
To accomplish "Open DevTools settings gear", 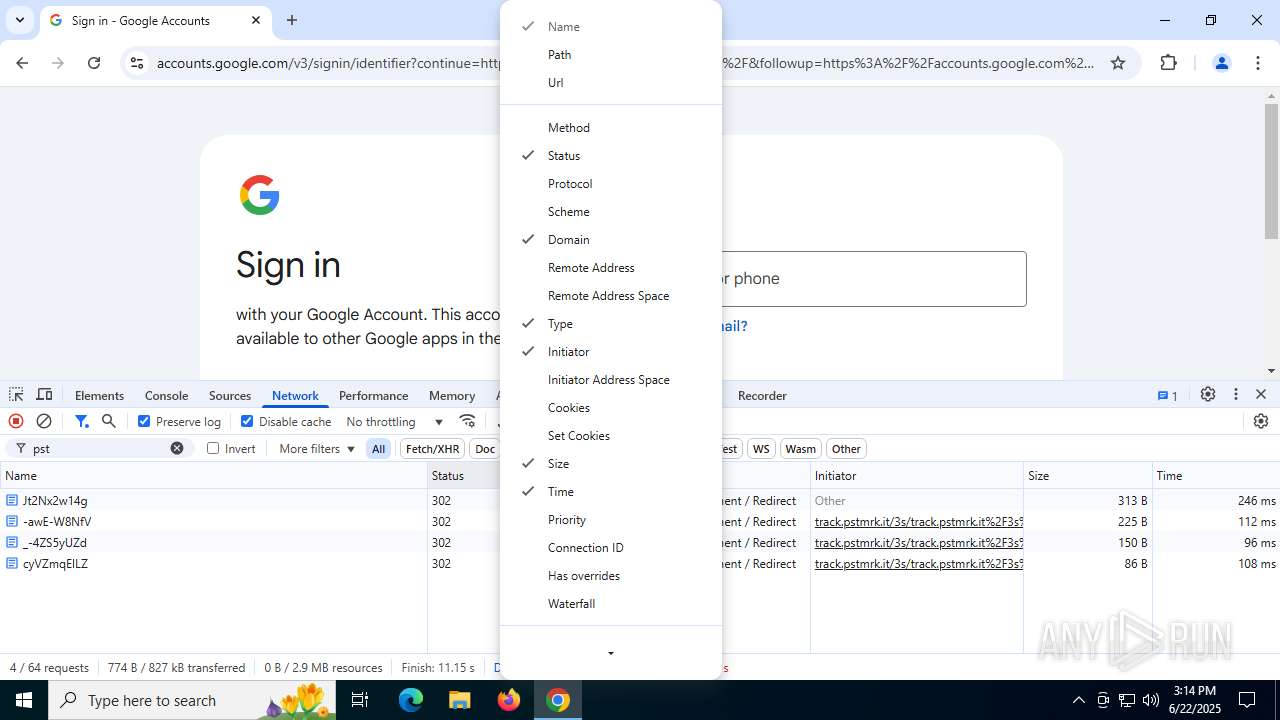I will (x=1208, y=395).
